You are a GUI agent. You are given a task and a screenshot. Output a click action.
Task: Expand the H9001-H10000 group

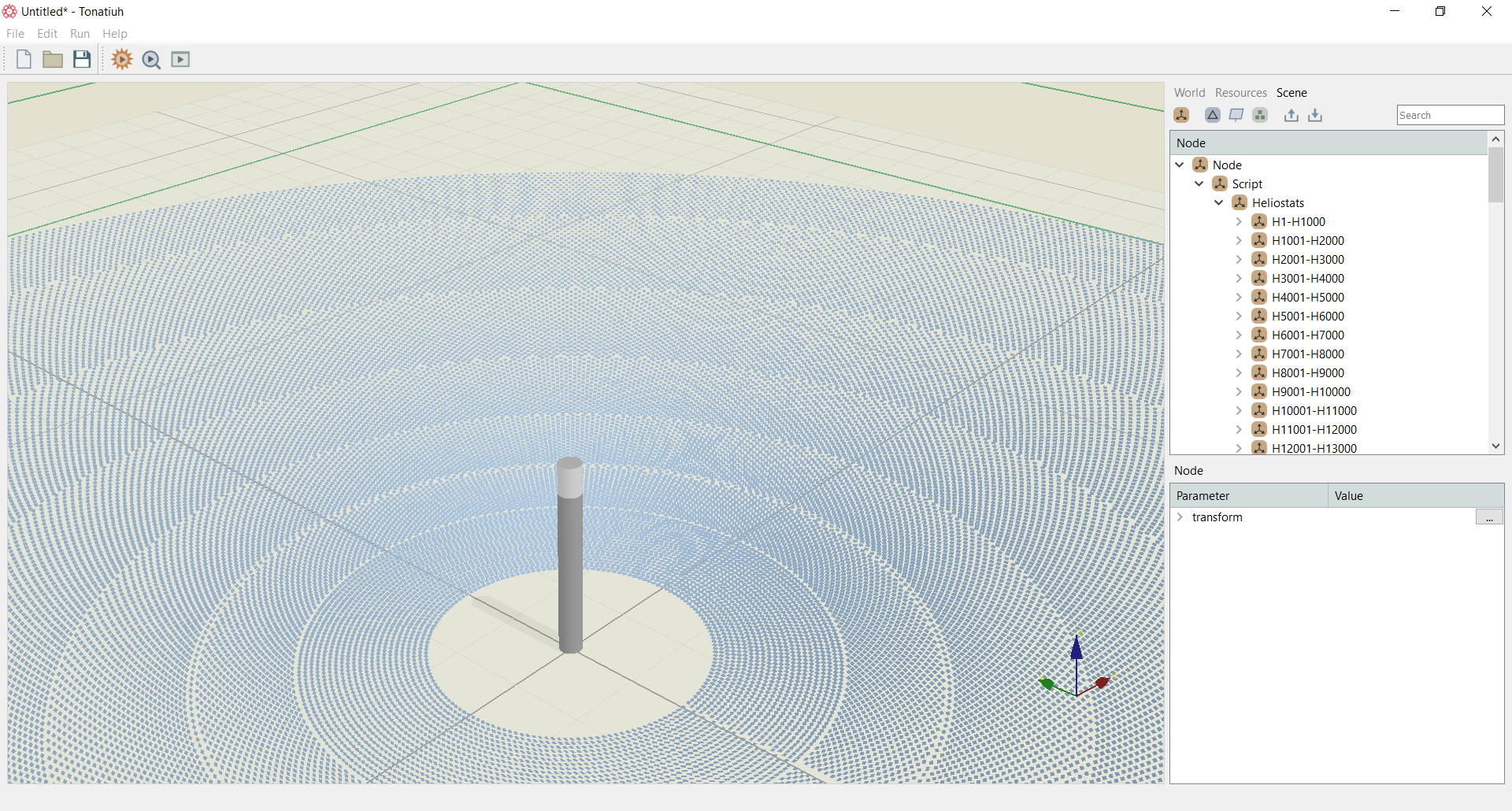point(1239,391)
